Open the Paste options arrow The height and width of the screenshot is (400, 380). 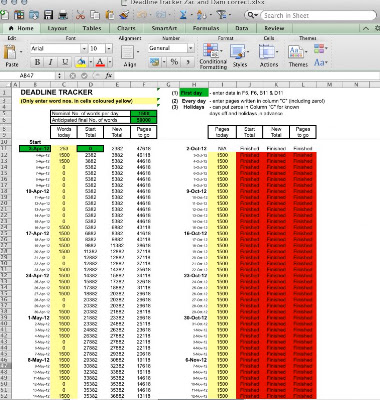click(21, 52)
